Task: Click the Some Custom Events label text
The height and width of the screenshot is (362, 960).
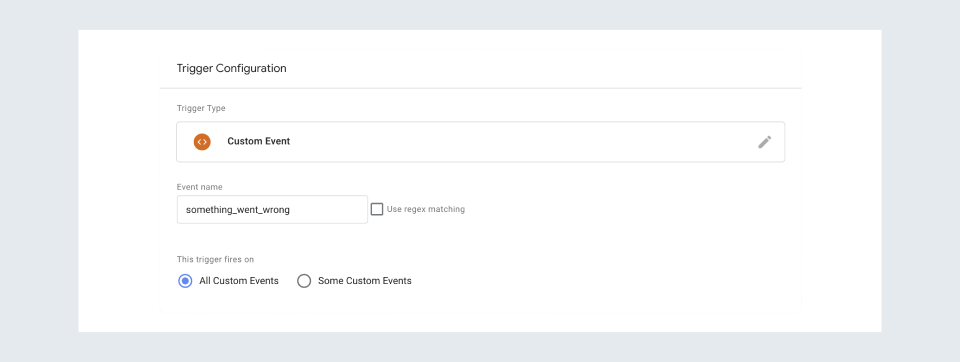Action: 365,281
